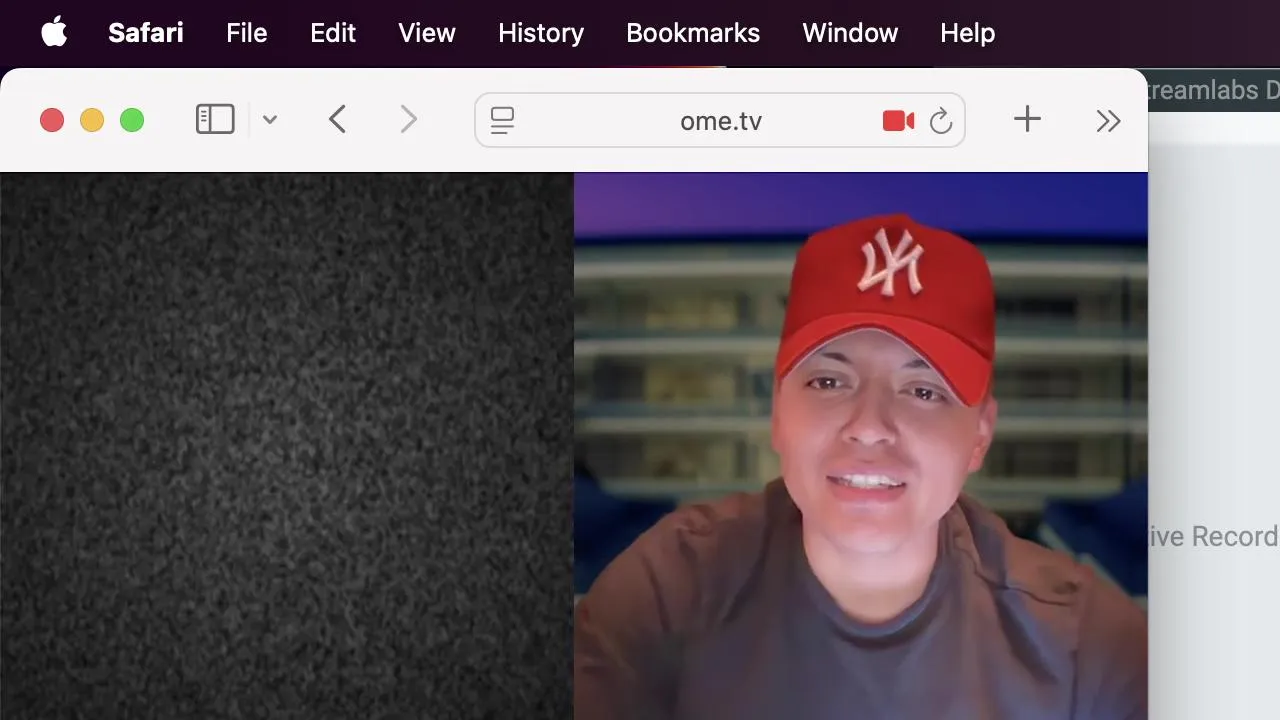
Task: Open the Help menu
Action: pyautogui.click(x=967, y=33)
